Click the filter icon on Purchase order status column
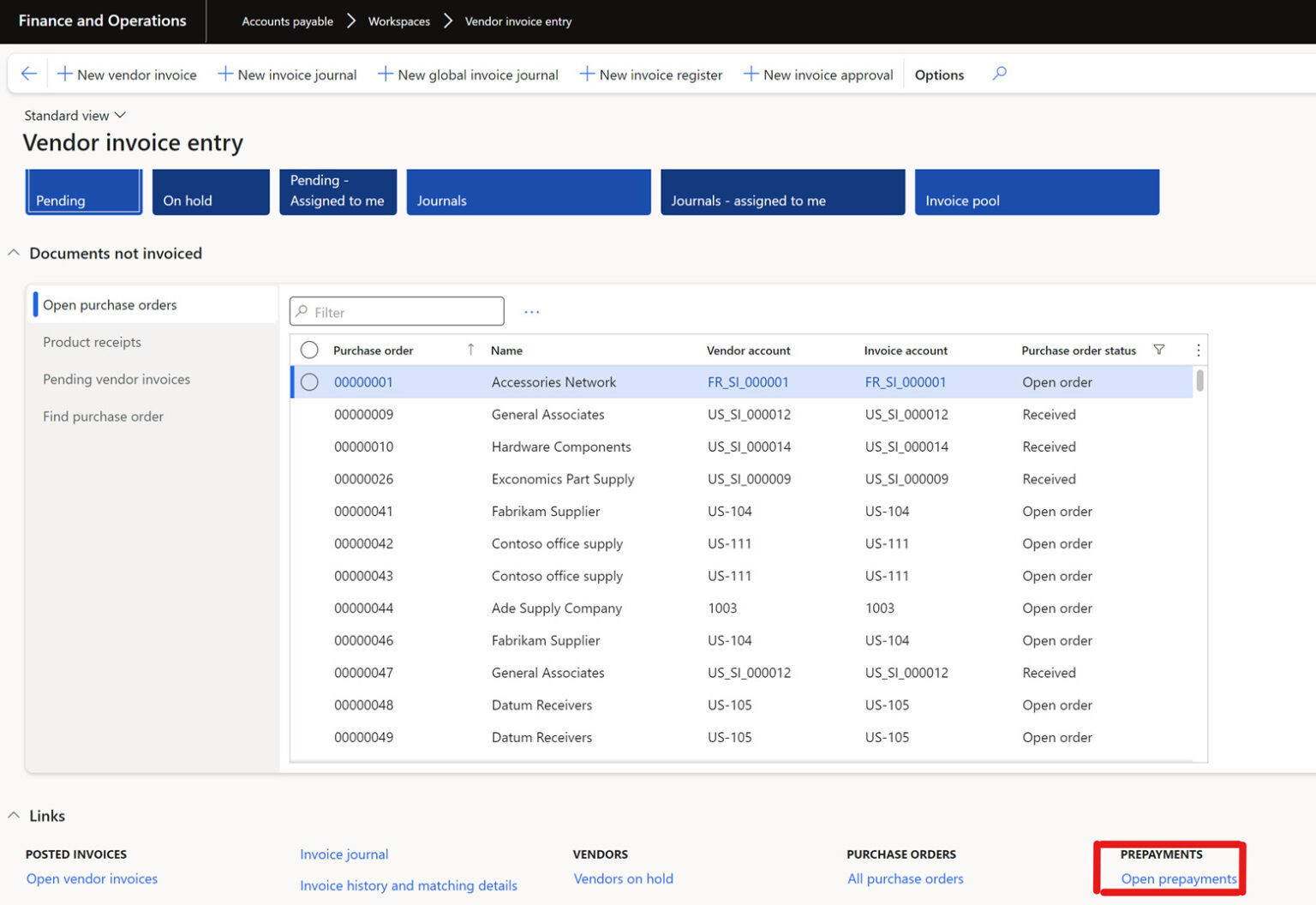Viewport: 1316px width, 905px height. click(1159, 350)
